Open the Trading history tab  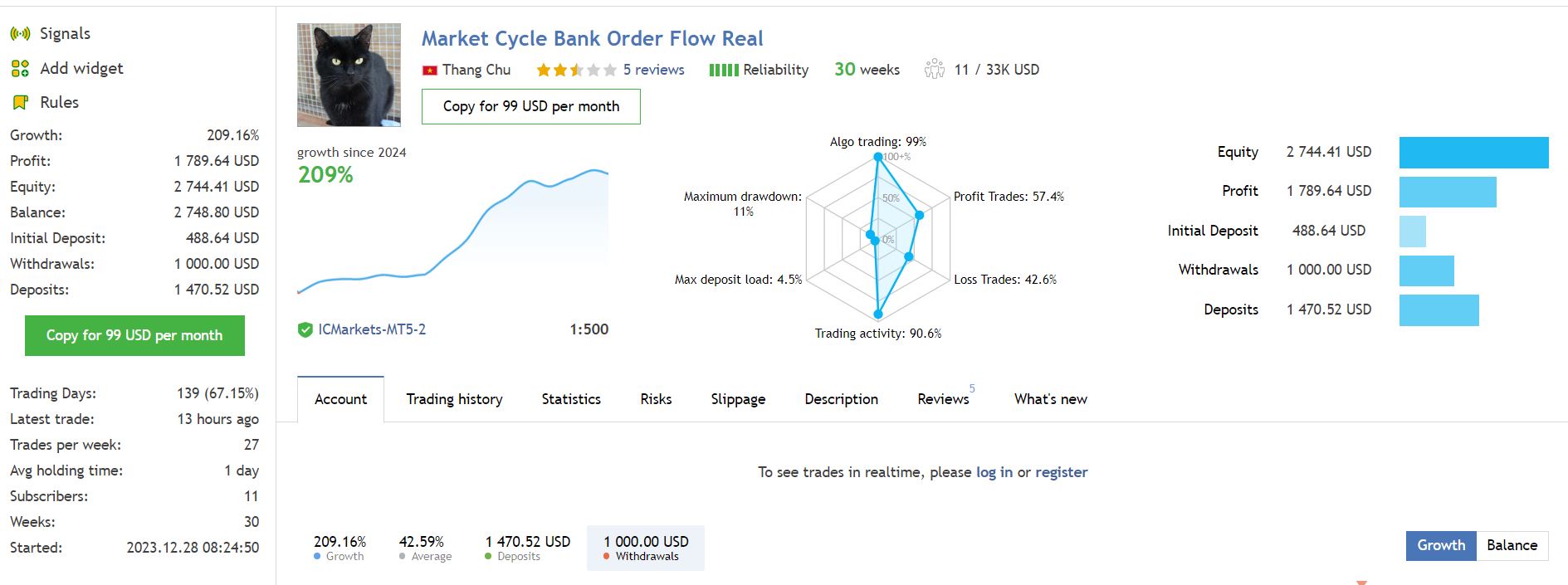454,399
